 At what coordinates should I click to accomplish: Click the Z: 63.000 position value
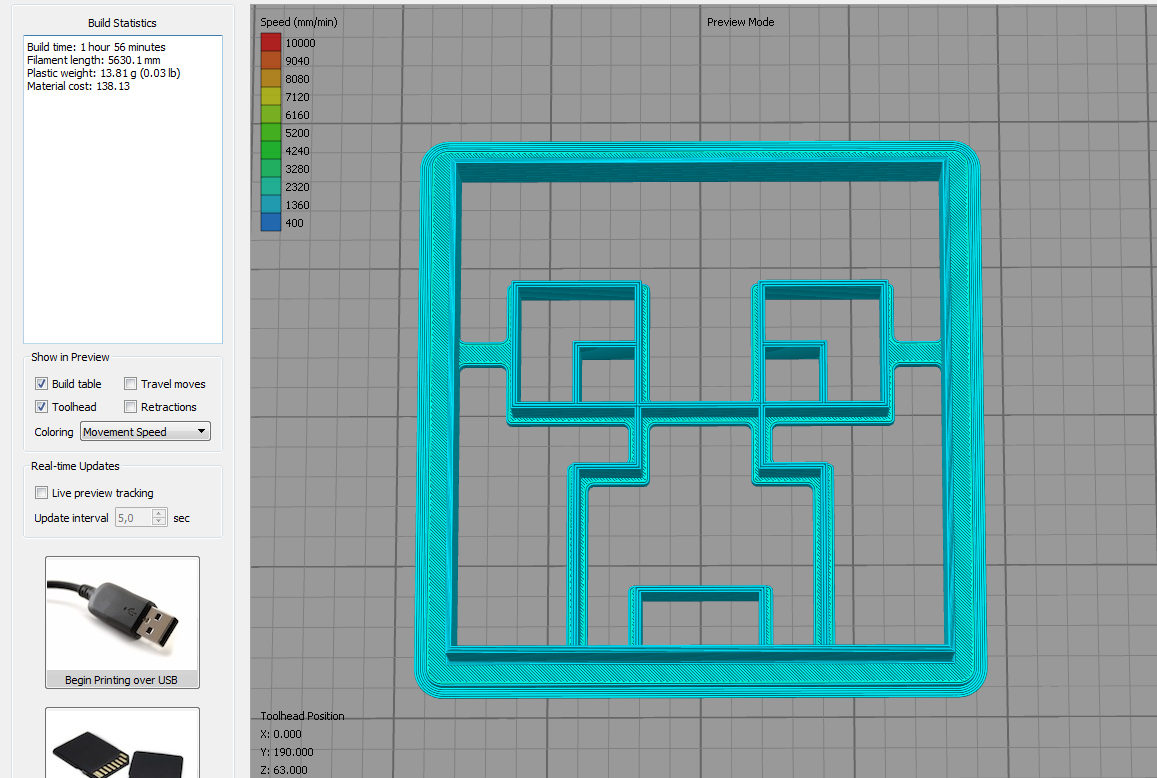pyautogui.click(x=284, y=770)
